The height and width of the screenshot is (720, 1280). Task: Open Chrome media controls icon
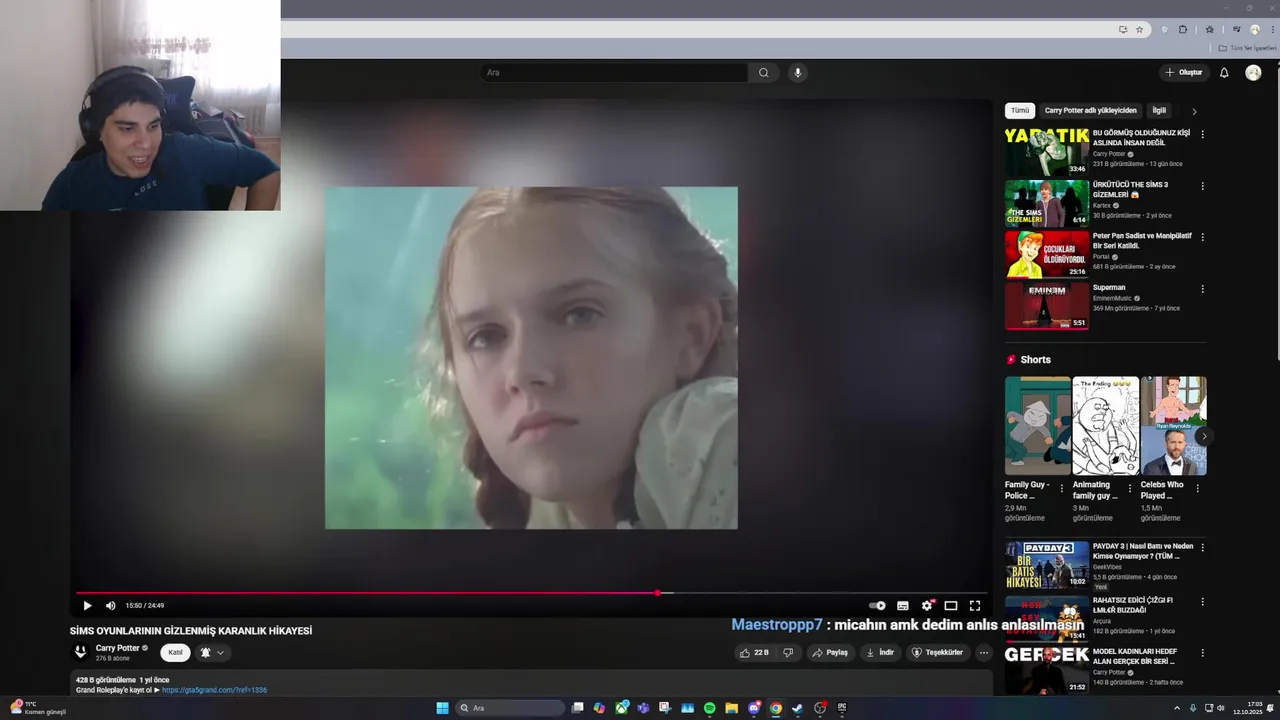[x=1237, y=30]
